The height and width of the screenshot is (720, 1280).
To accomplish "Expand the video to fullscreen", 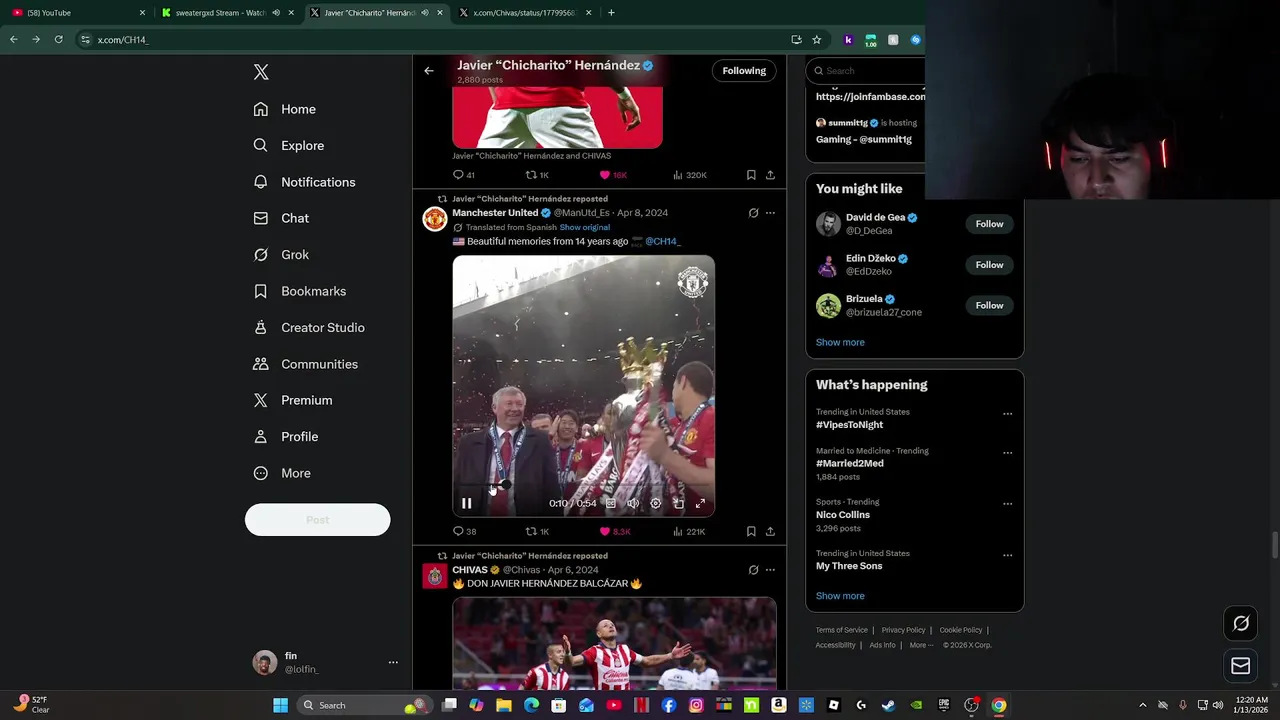I will coord(700,503).
